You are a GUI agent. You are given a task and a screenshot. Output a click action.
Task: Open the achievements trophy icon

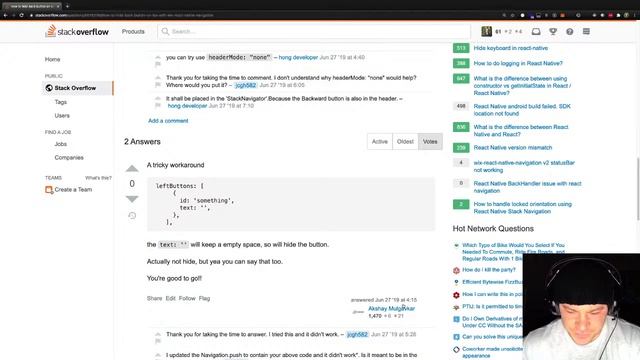(x=553, y=31)
